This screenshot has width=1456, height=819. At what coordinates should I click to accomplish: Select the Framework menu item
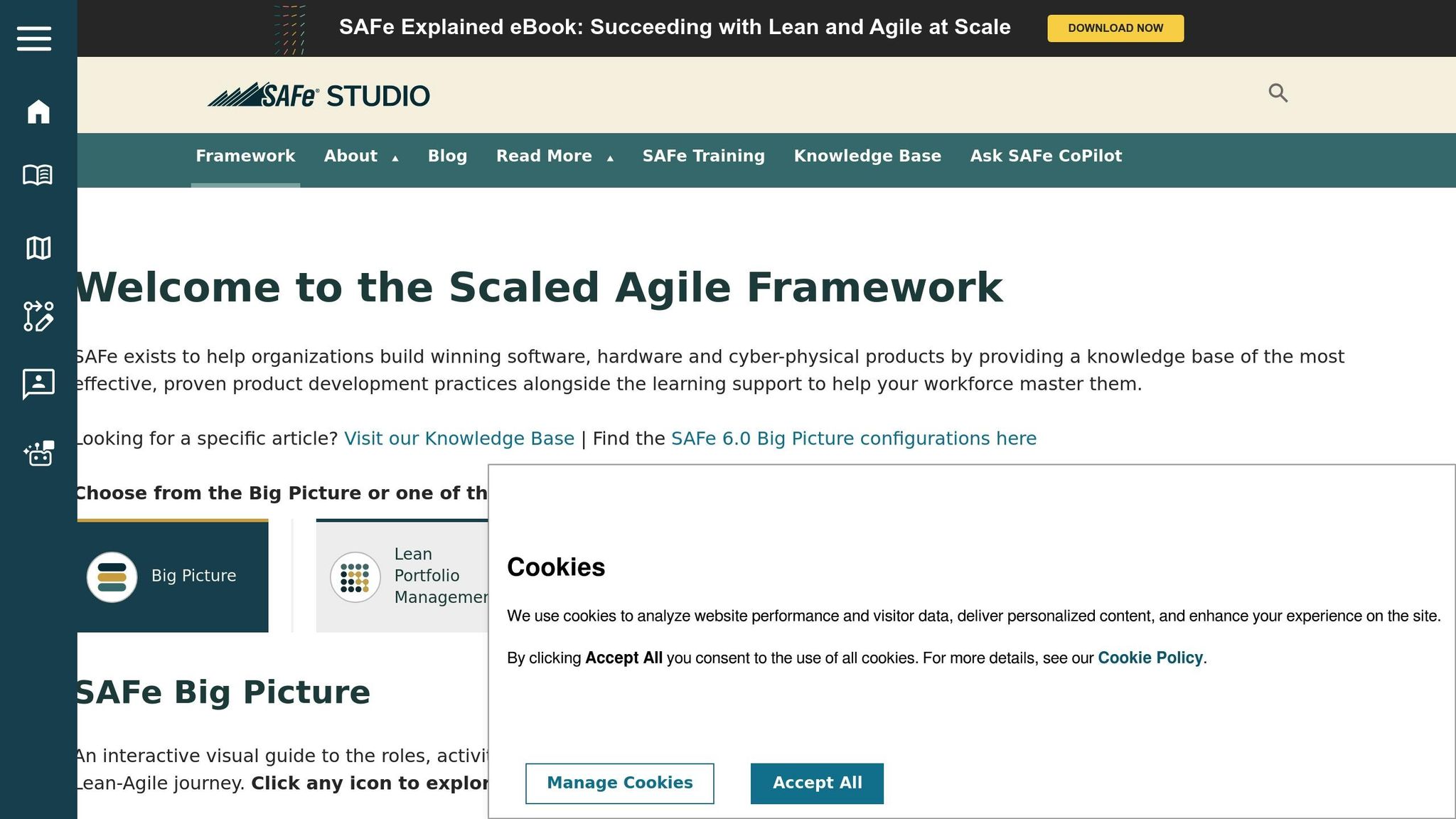pyautogui.click(x=245, y=156)
